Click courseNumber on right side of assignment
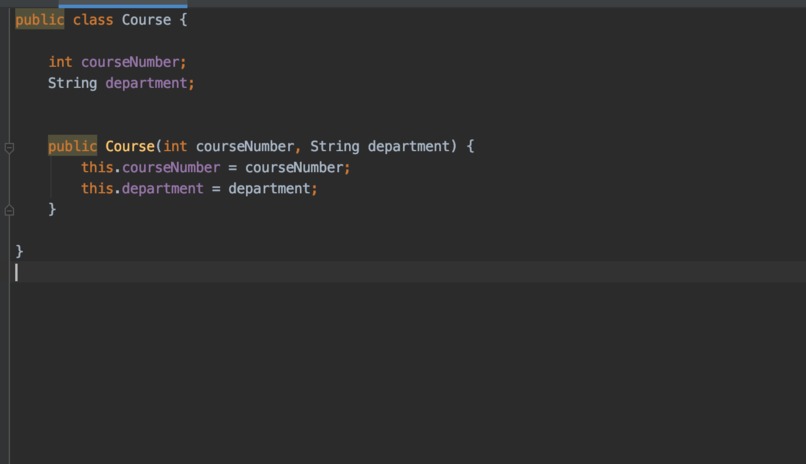 click(x=294, y=168)
